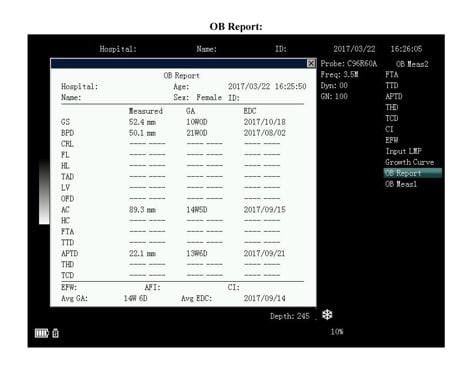
Task: Click AC EDC date 2017/09/15
Action: pyautogui.click(x=265, y=210)
